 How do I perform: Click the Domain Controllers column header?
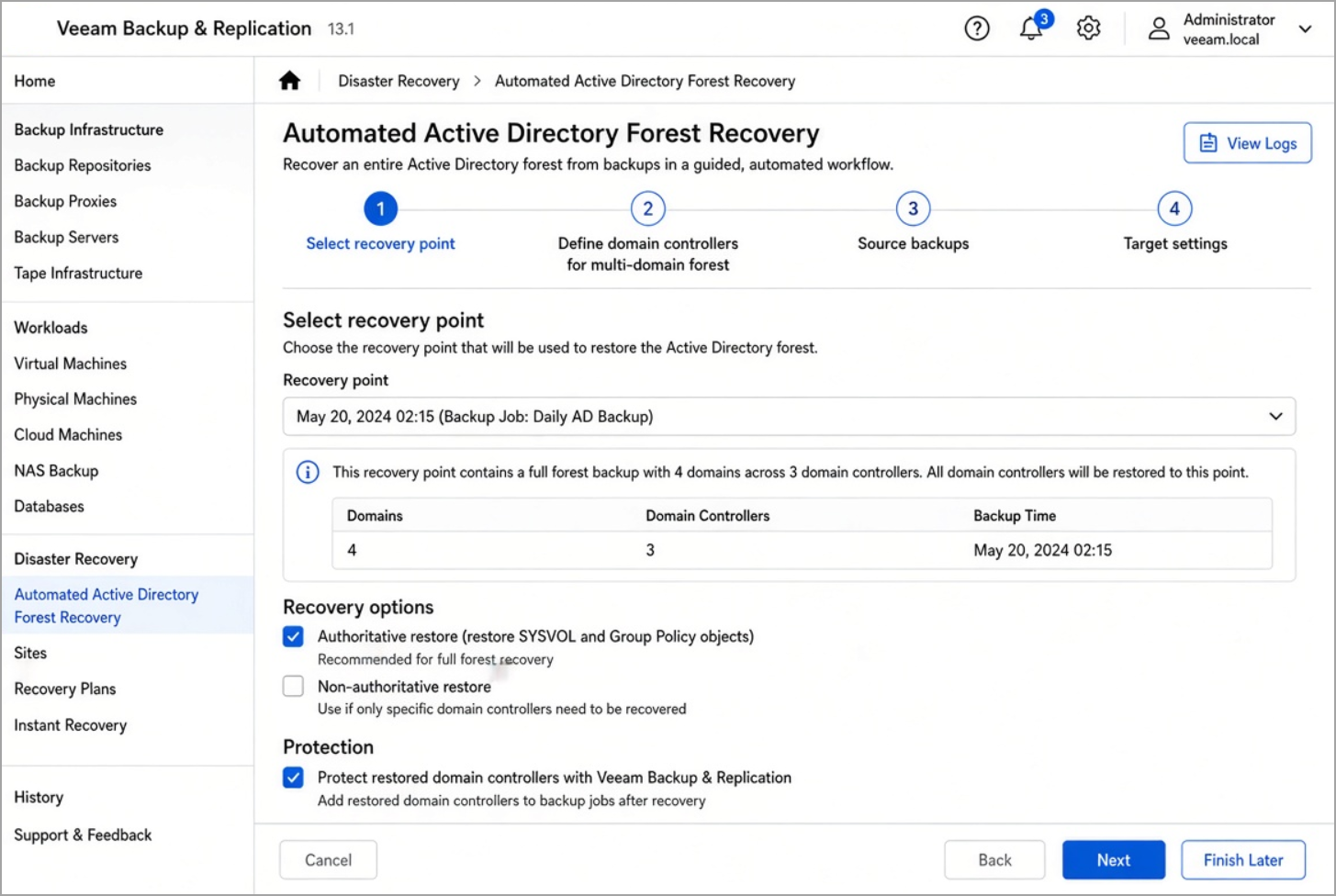[708, 516]
